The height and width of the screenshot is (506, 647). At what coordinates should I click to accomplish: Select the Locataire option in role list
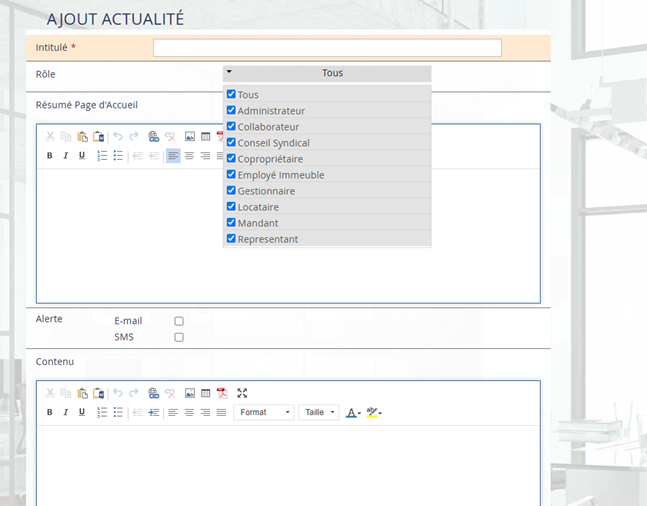coord(231,207)
